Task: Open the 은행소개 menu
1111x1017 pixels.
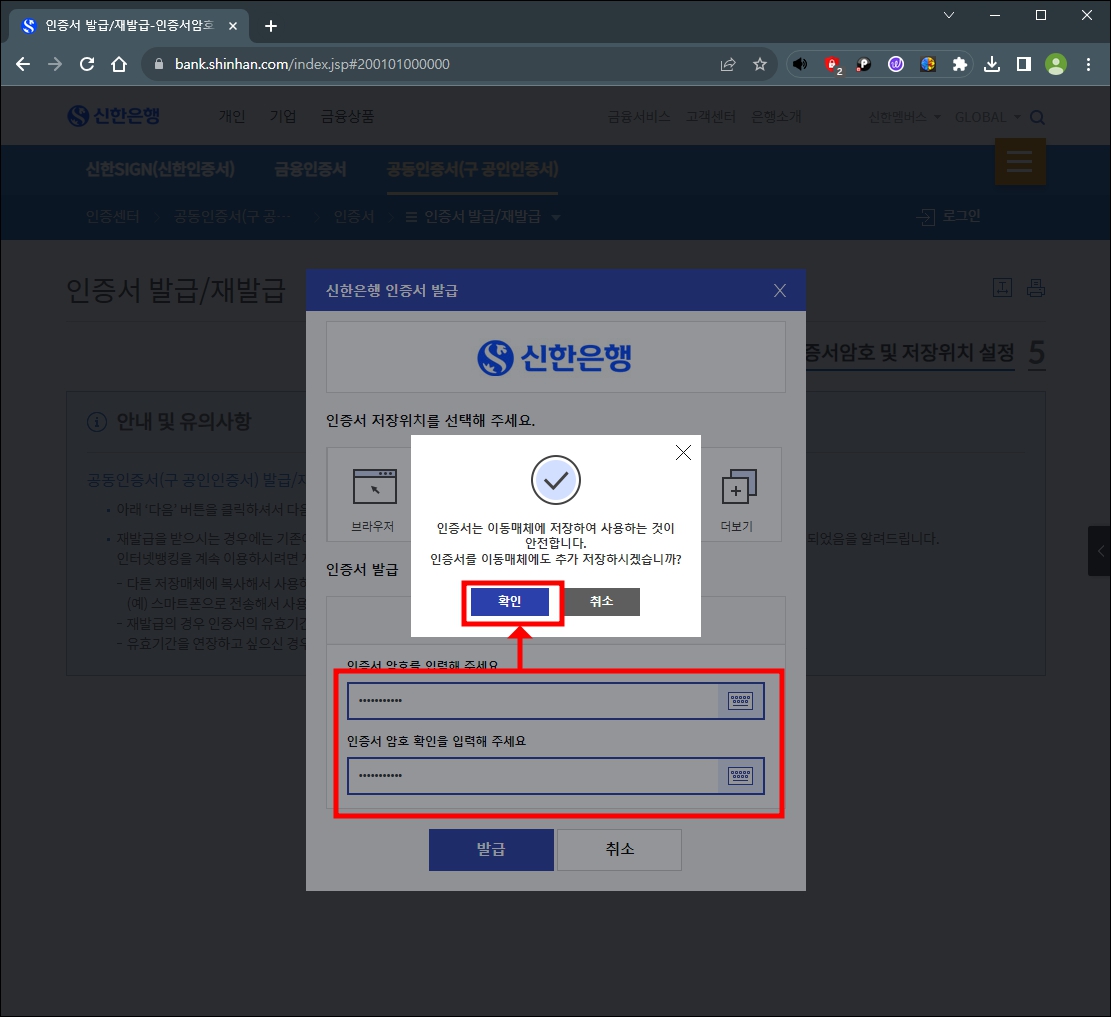Action: [x=776, y=116]
